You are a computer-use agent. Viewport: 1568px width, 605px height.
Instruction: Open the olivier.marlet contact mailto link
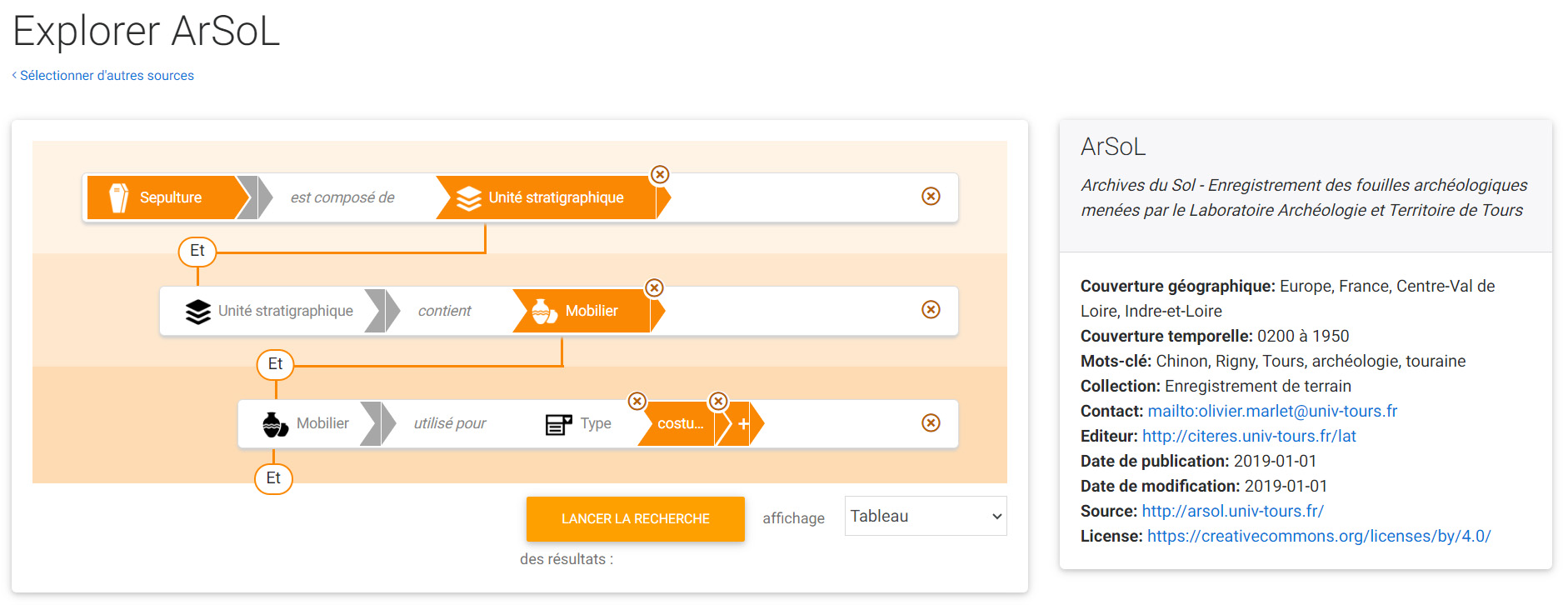click(1271, 411)
